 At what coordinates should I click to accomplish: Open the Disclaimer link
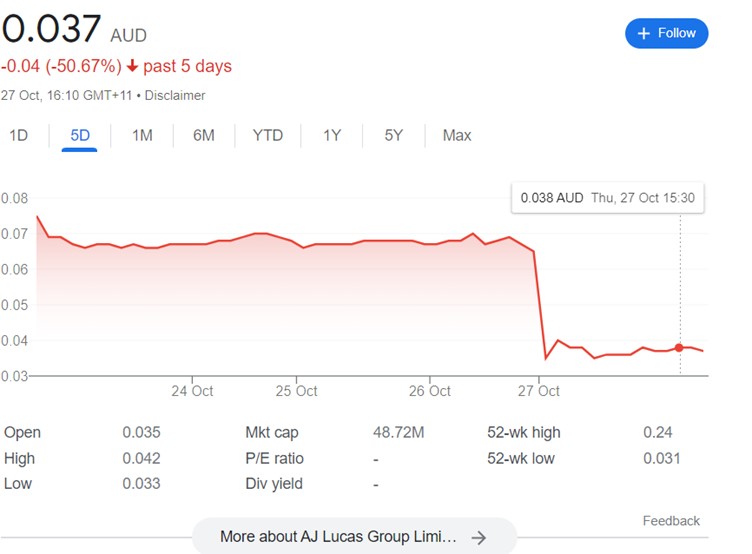177,95
